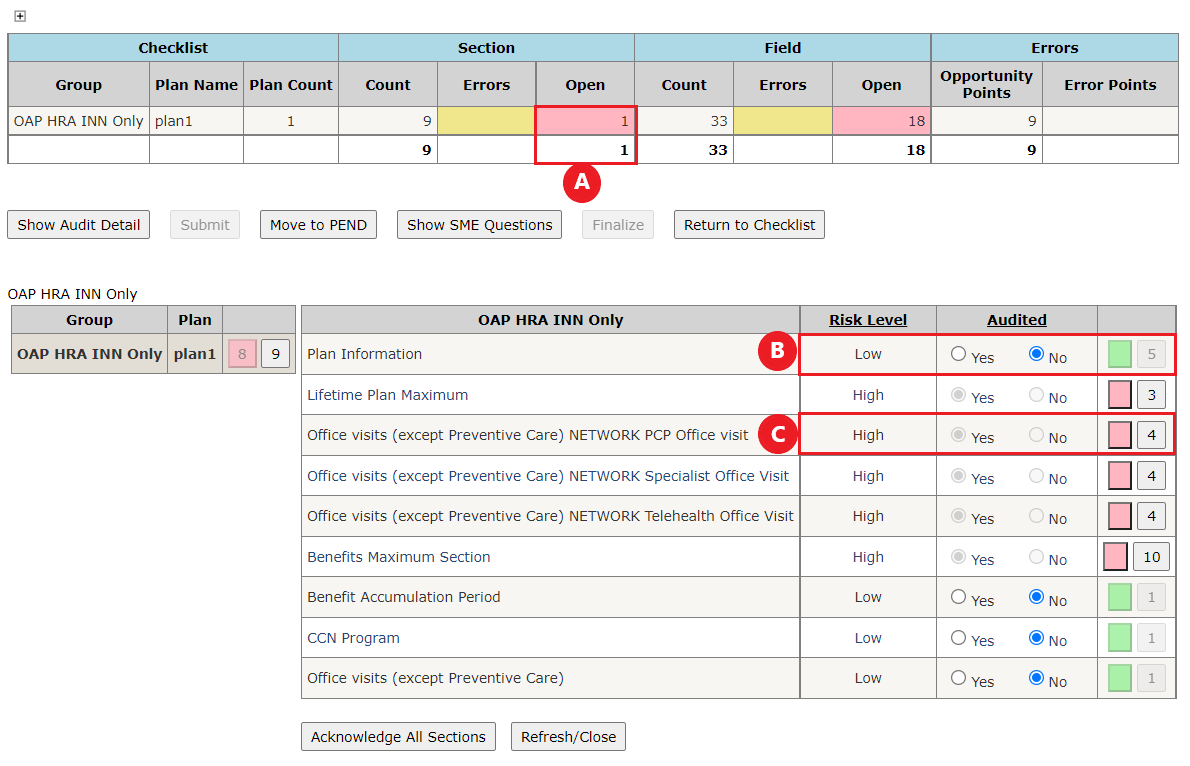Open the Benefits Maximum Section link

coord(398,556)
